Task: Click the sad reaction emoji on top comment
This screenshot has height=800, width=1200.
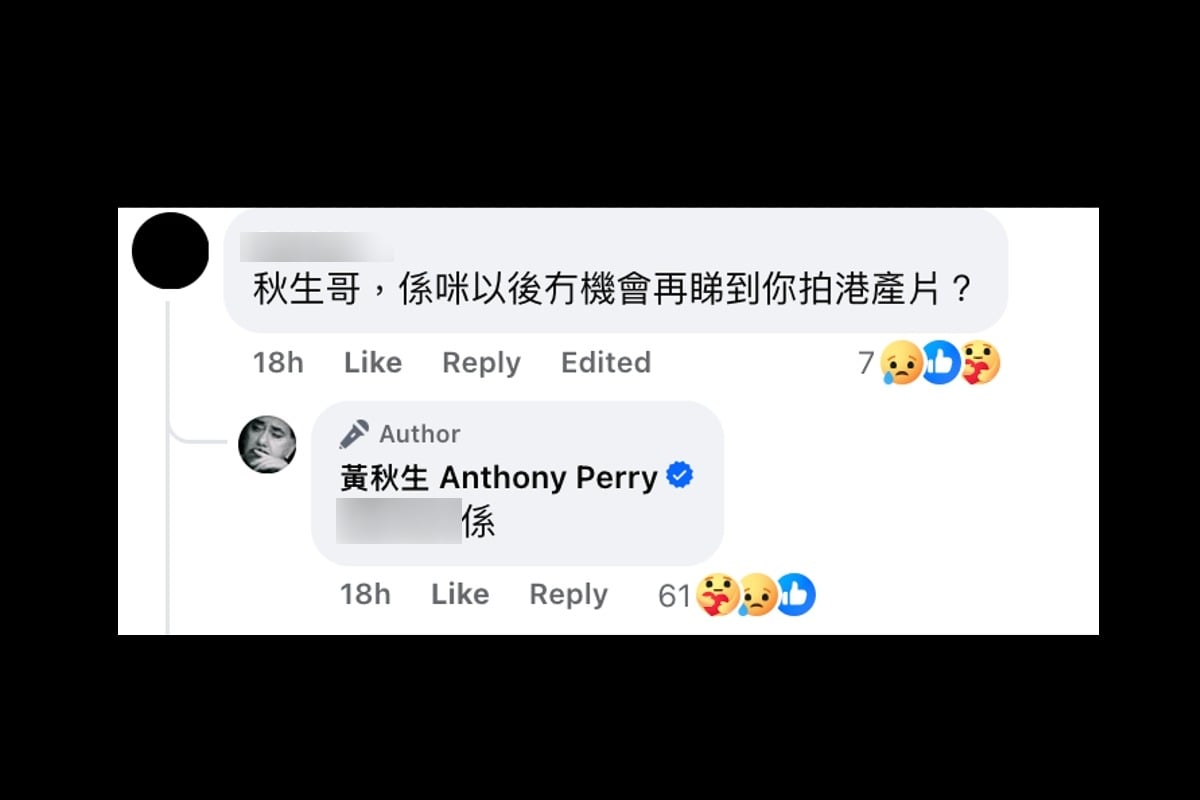Action: (x=902, y=364)
